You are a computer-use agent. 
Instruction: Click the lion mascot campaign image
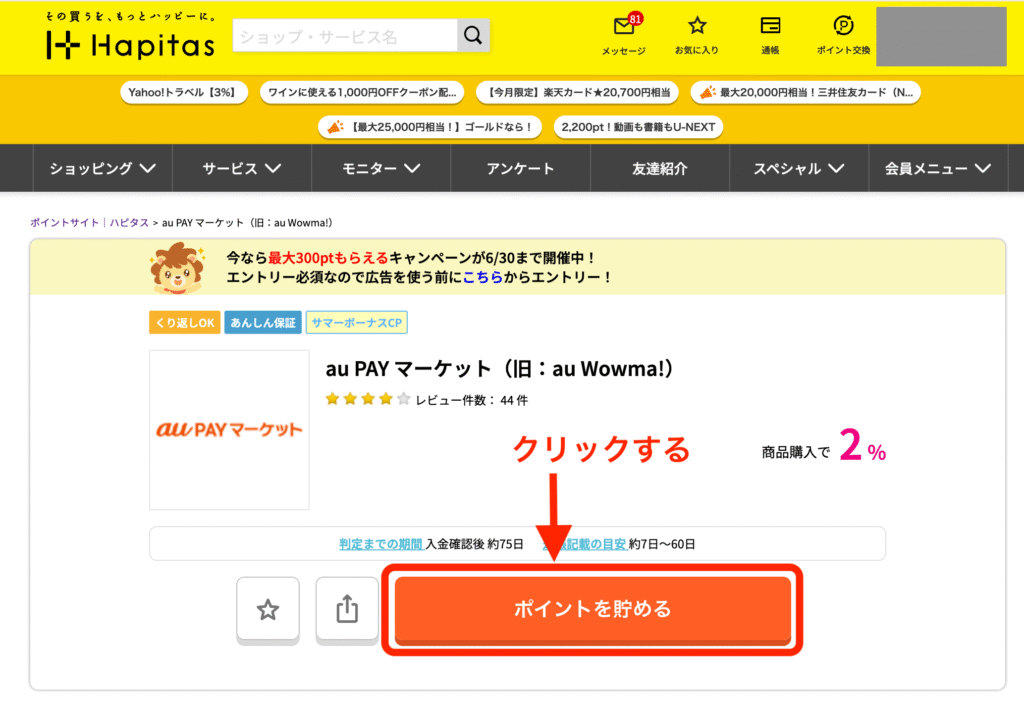(x=176, y=268)
